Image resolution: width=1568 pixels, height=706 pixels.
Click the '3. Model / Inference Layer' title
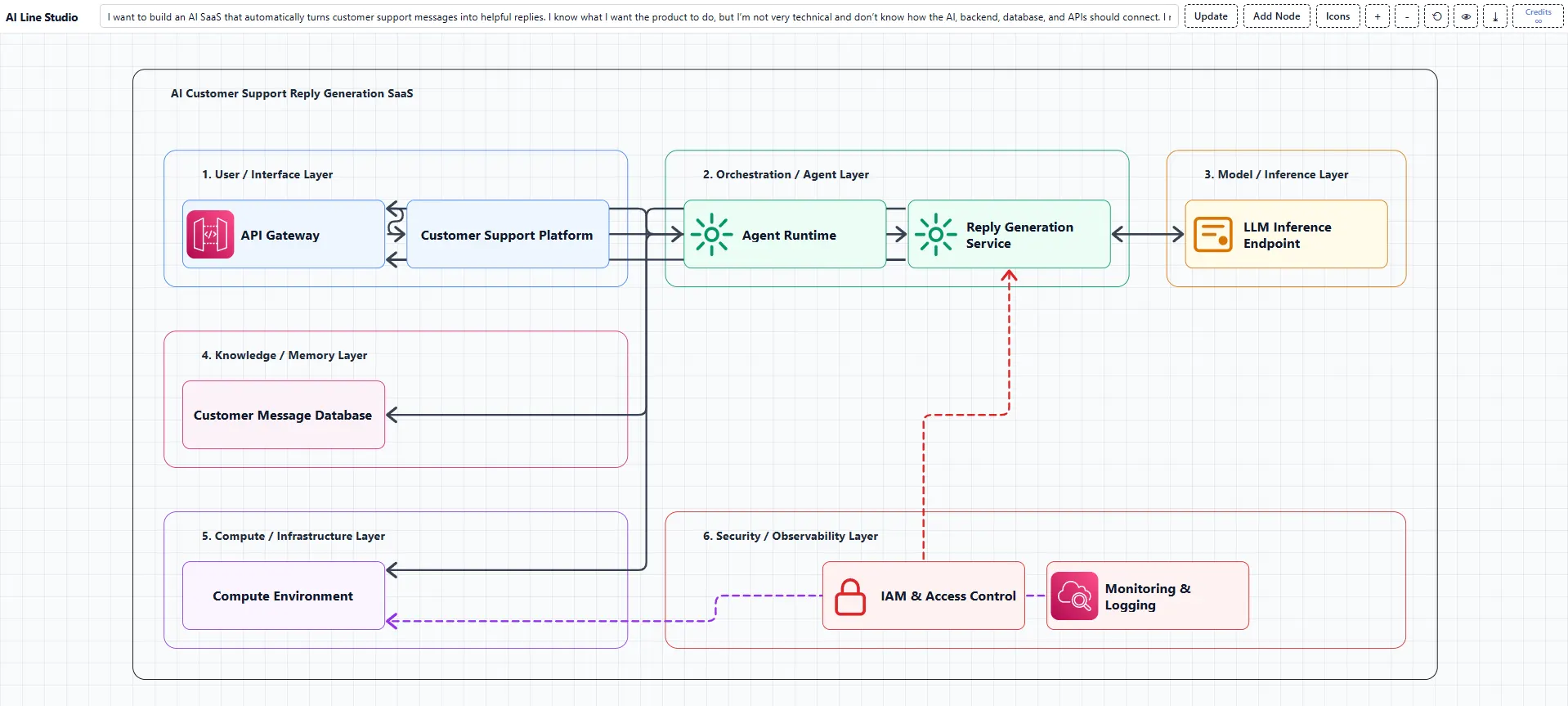pyautogui.click(x=1276, y=174)
